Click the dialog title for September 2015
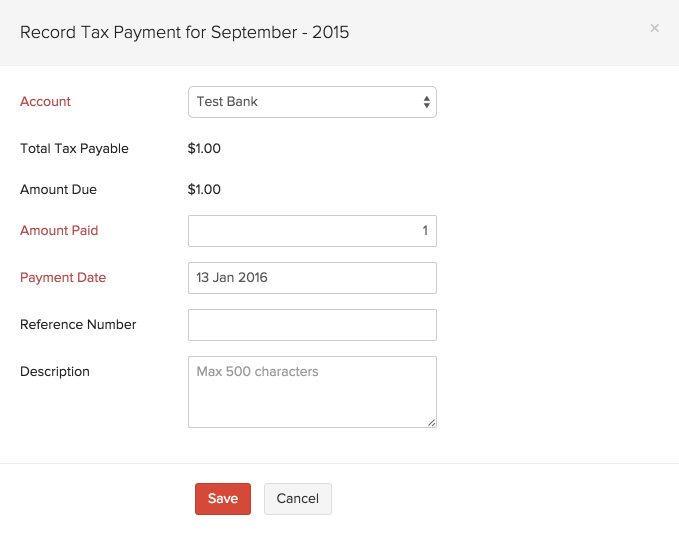This screenshot has width=679, height=535. (x=185, y=32)
